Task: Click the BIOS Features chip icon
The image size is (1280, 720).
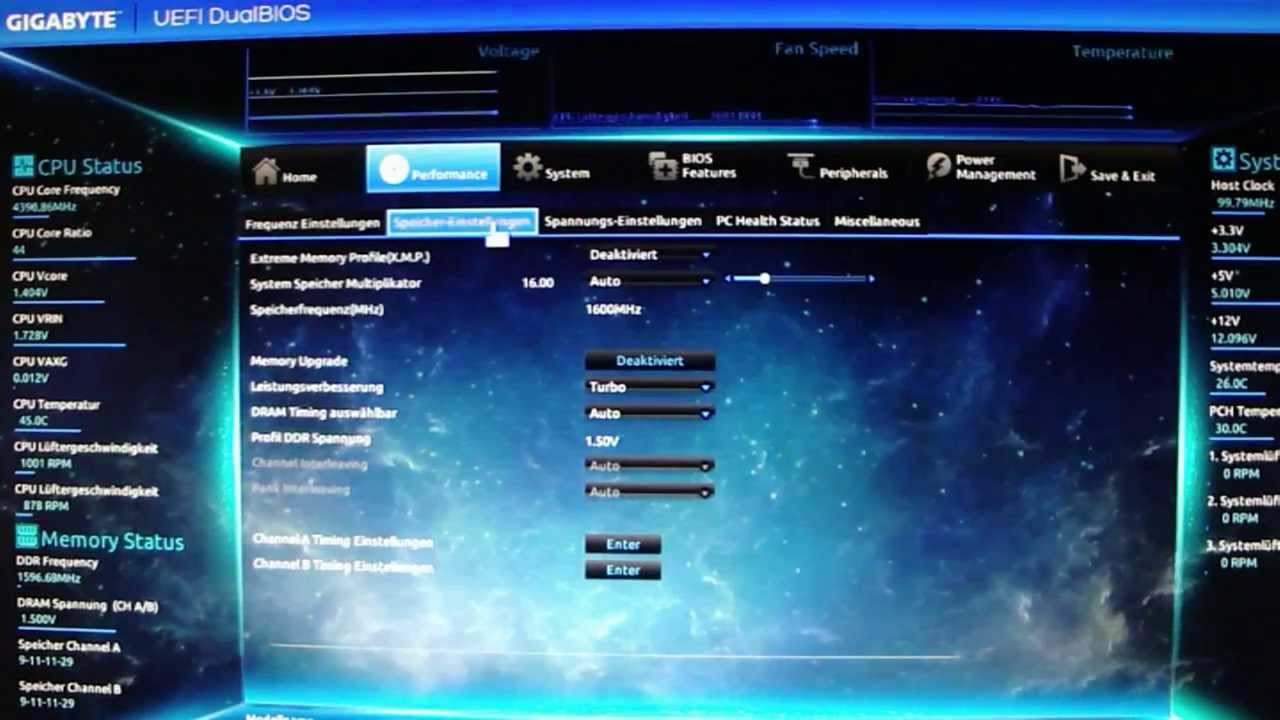Action: 663,166
